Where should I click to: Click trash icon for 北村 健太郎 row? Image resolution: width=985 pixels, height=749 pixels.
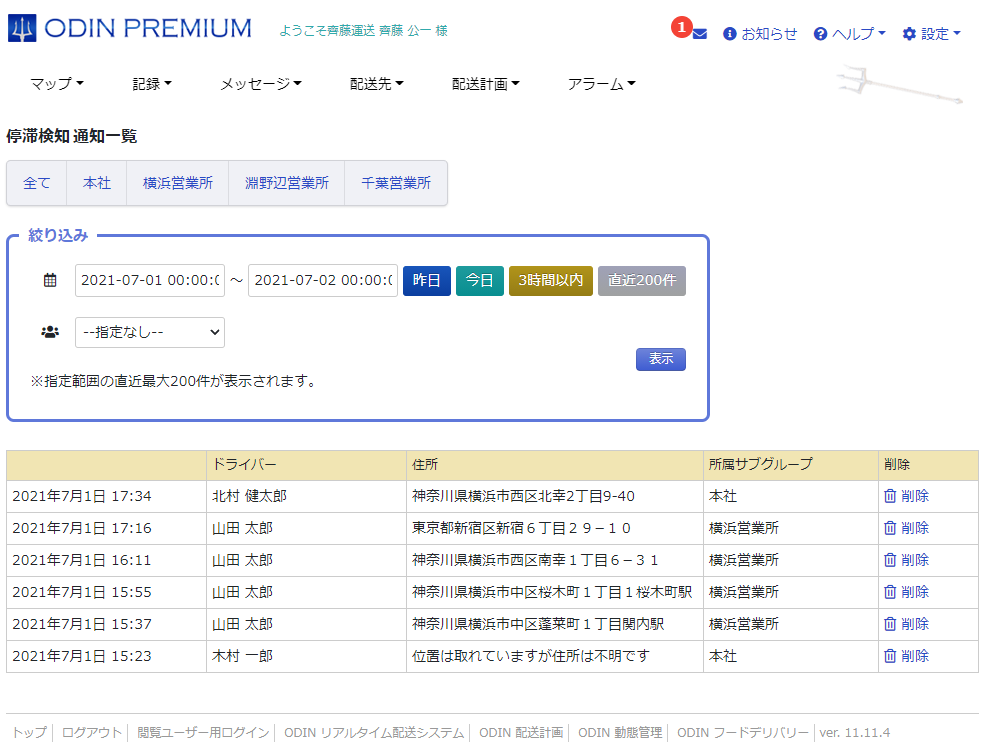pyautogui.click(x=890, y=496)
